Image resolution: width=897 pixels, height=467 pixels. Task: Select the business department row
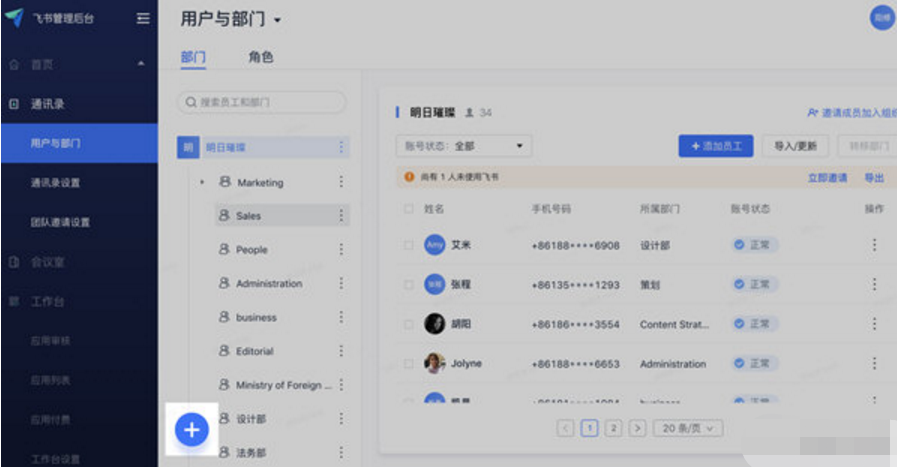click(282, 317)
